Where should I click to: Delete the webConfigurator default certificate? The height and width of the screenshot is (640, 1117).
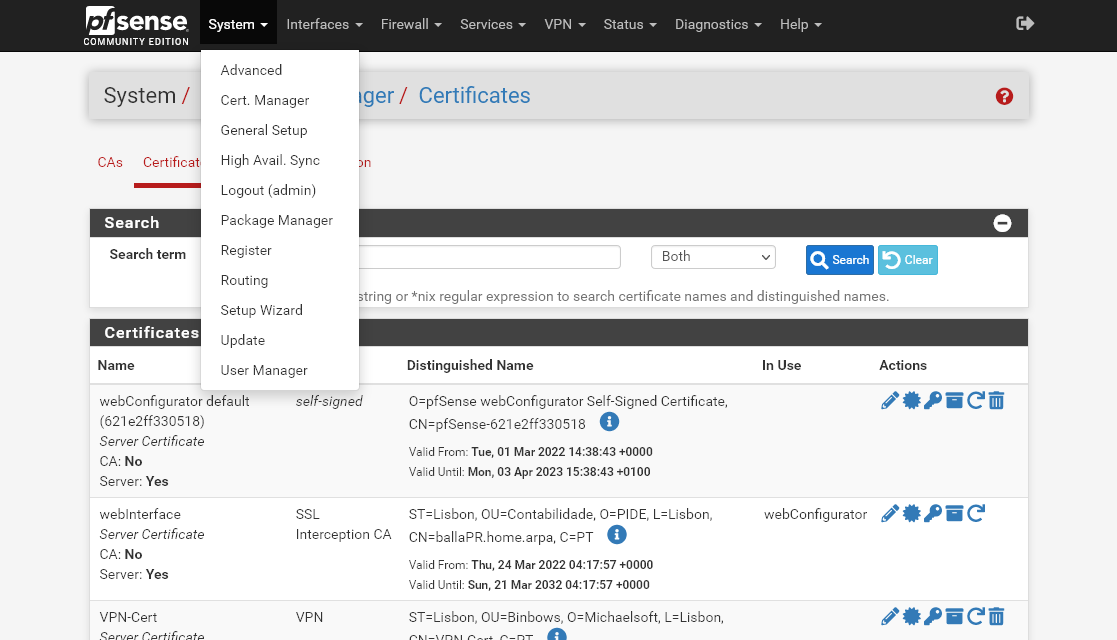[x=996, y=401]
